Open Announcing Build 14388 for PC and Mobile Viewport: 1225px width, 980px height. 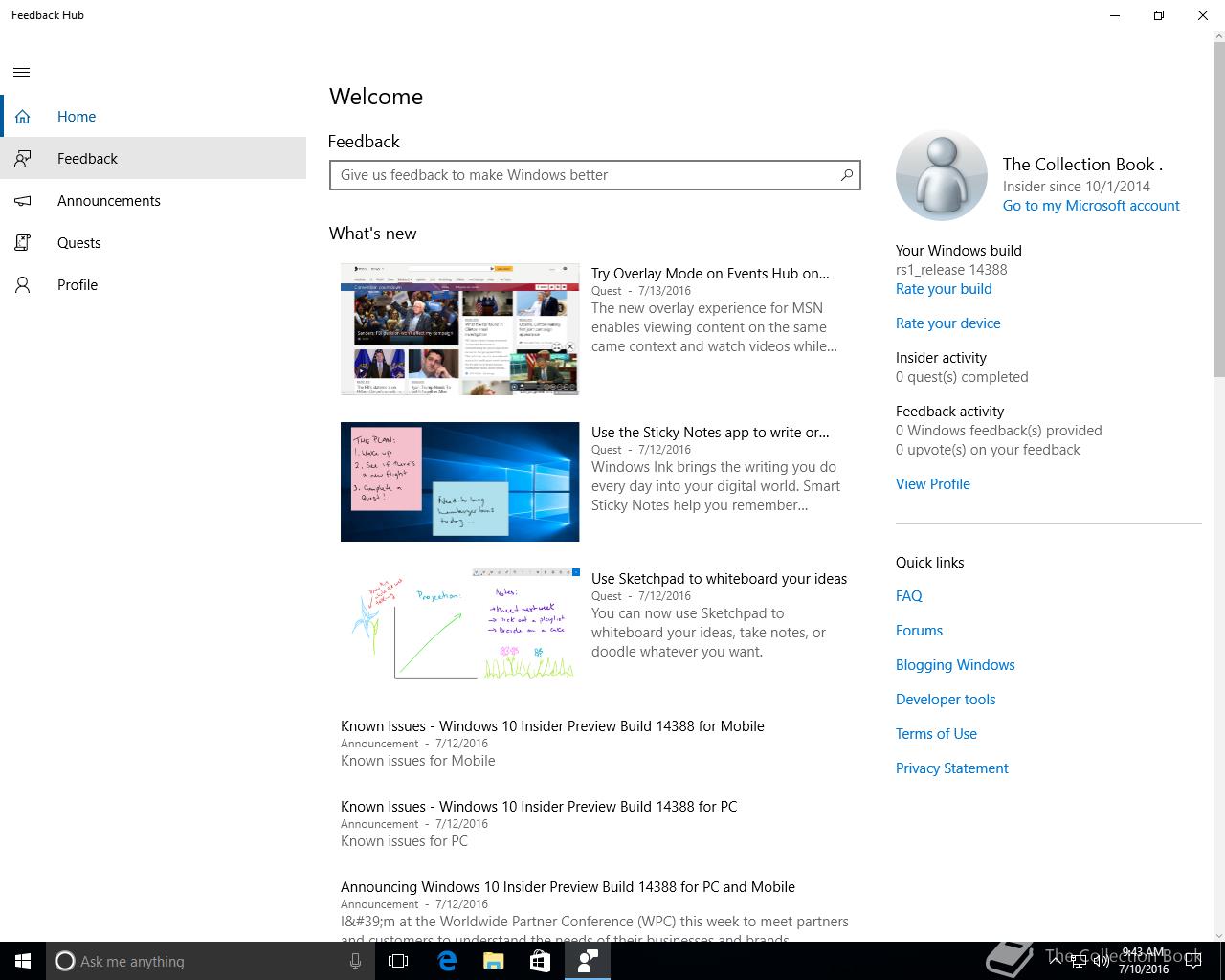(568, 887)
